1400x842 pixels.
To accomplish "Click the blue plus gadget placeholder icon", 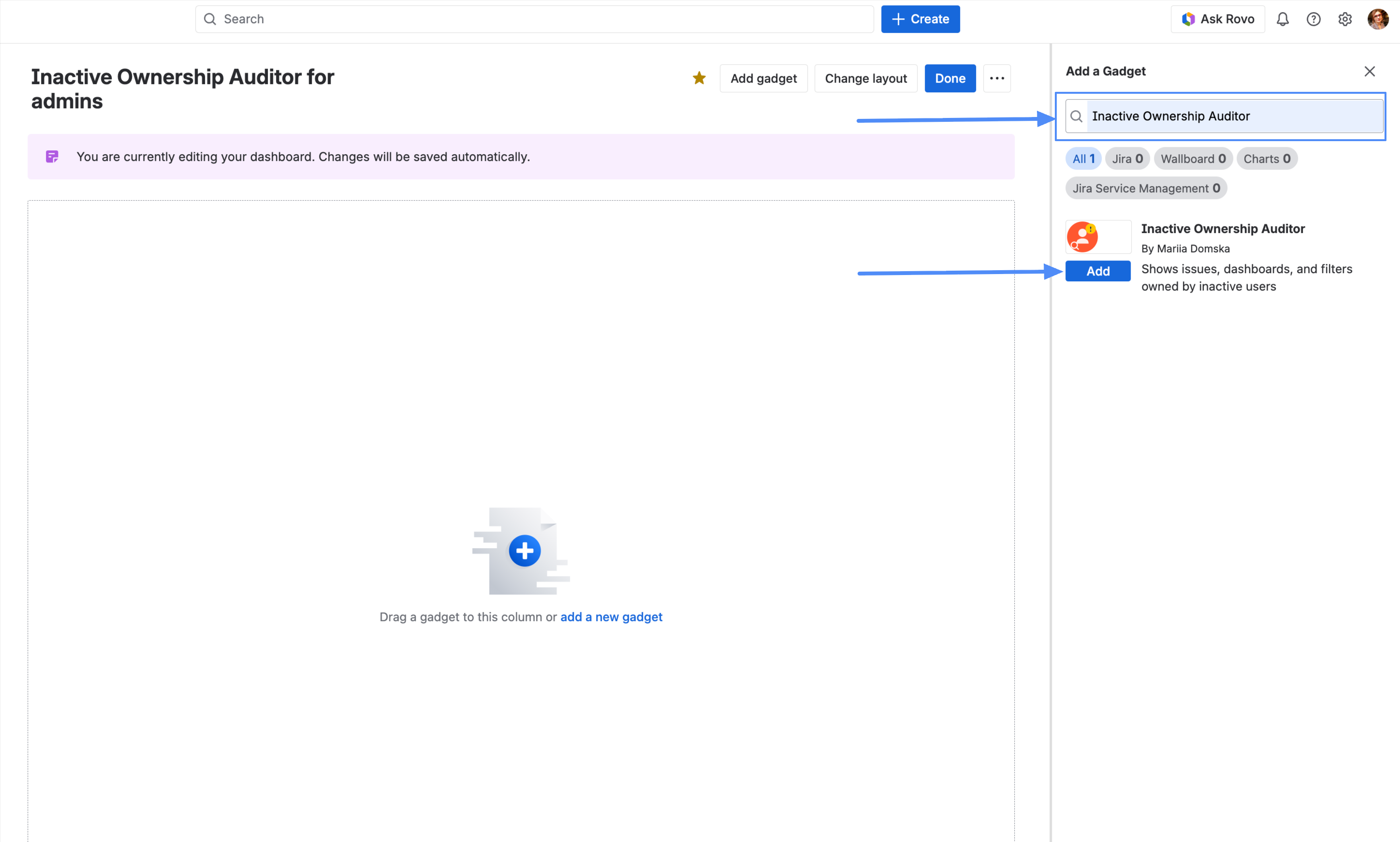I will point(525,551).
